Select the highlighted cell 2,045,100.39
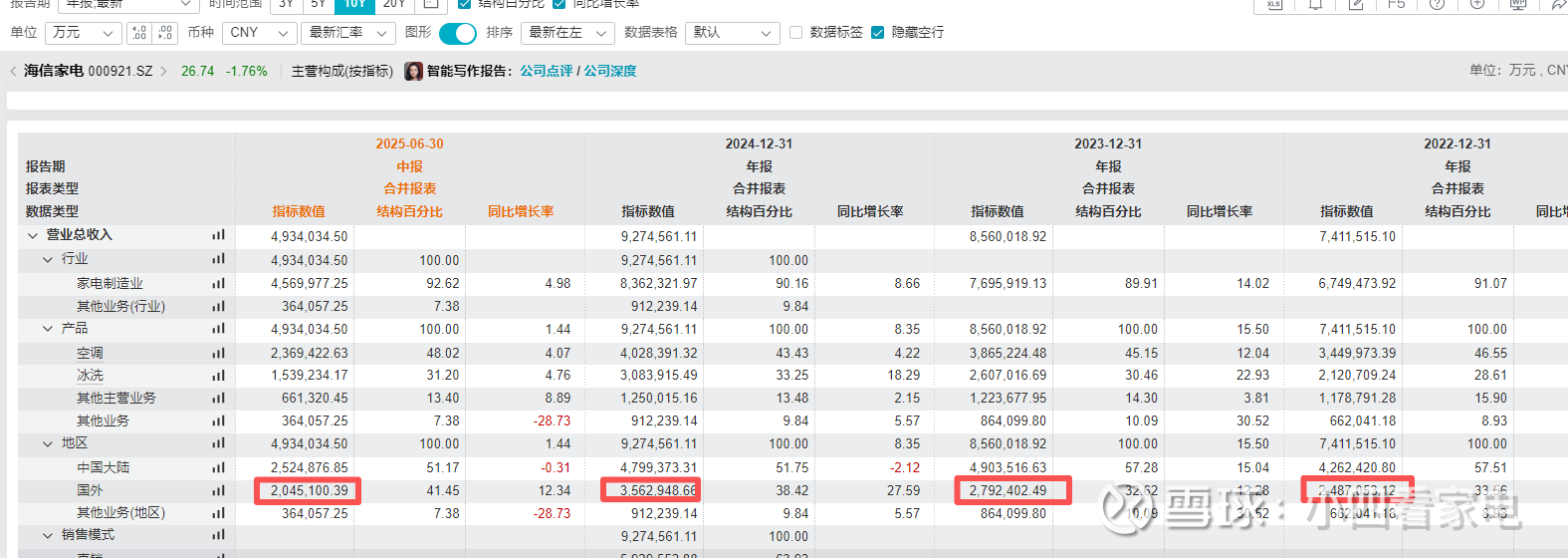The height and width of the screenshot is (558, 1568). (x=309, y=490)
